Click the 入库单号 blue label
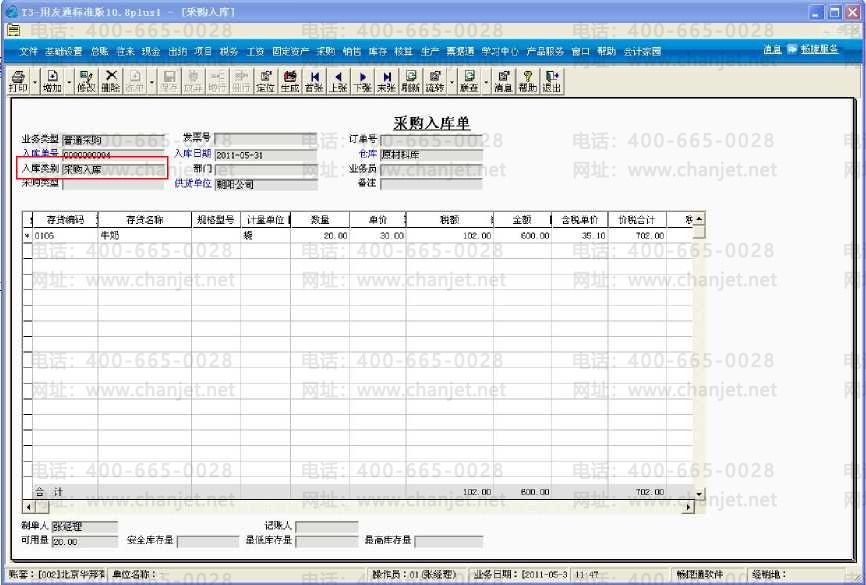Image resolution: width=866 pixels, height=585 pixels. [40, 153]
